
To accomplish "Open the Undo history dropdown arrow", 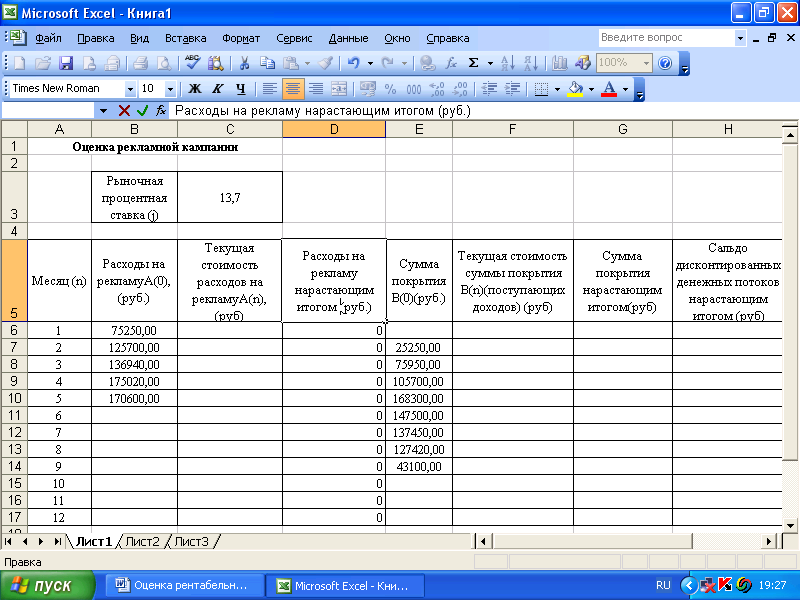I will click(x=370, y=64).
